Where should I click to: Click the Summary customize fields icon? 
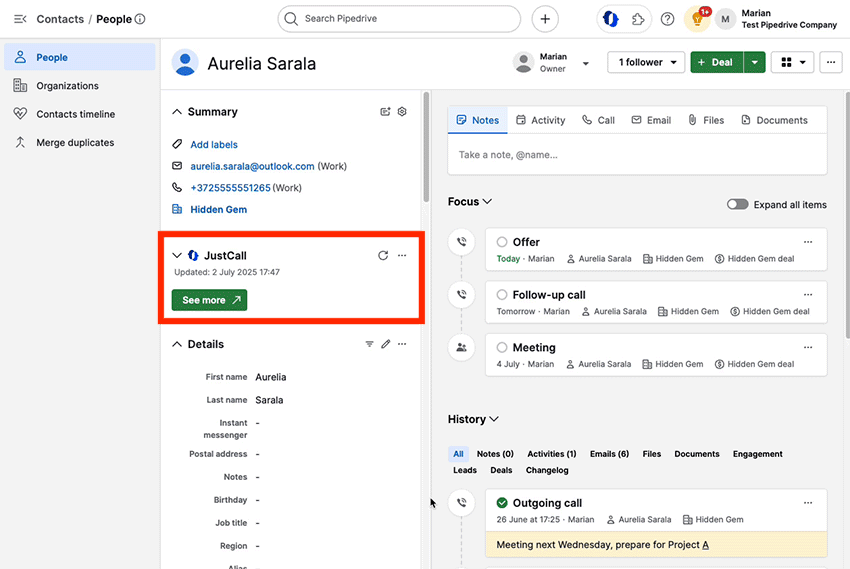(385, 112)
